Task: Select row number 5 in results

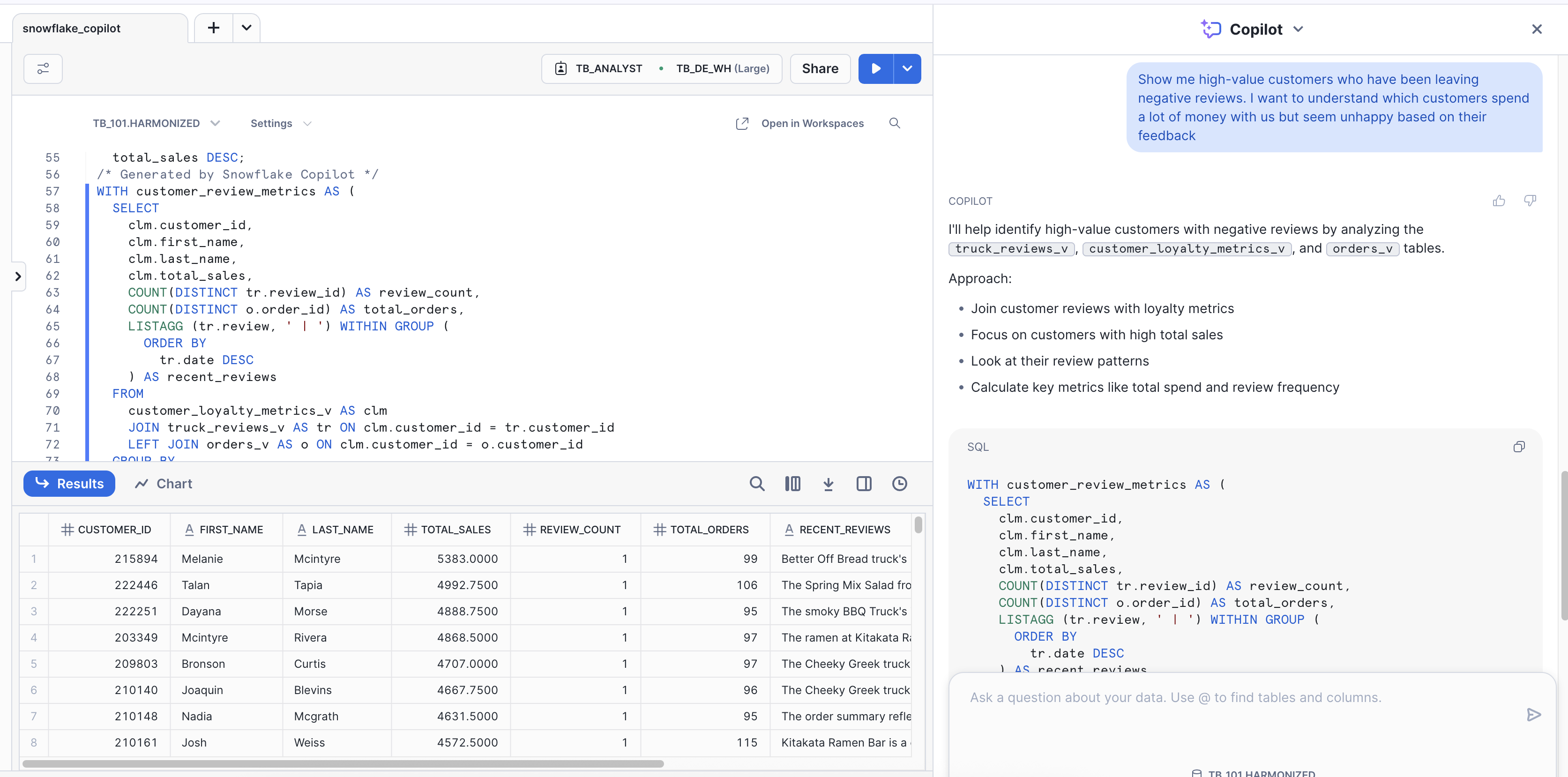Action: pyautogui.click(x=34, y=664)
